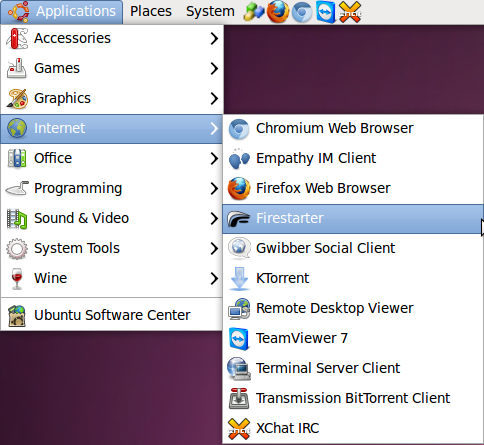484x445 pixels.
Task: Open XChat from the top panel icon
Action: tap(350, 12)
